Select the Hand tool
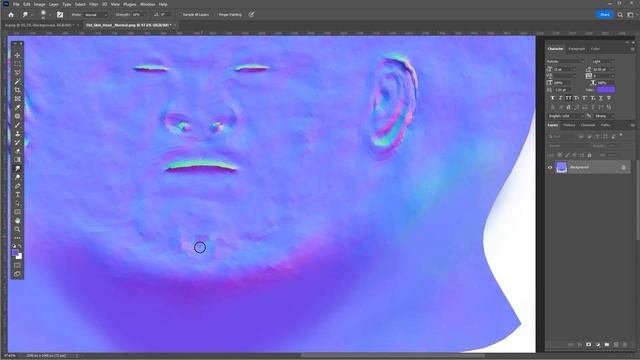 (x=17, y=220)
